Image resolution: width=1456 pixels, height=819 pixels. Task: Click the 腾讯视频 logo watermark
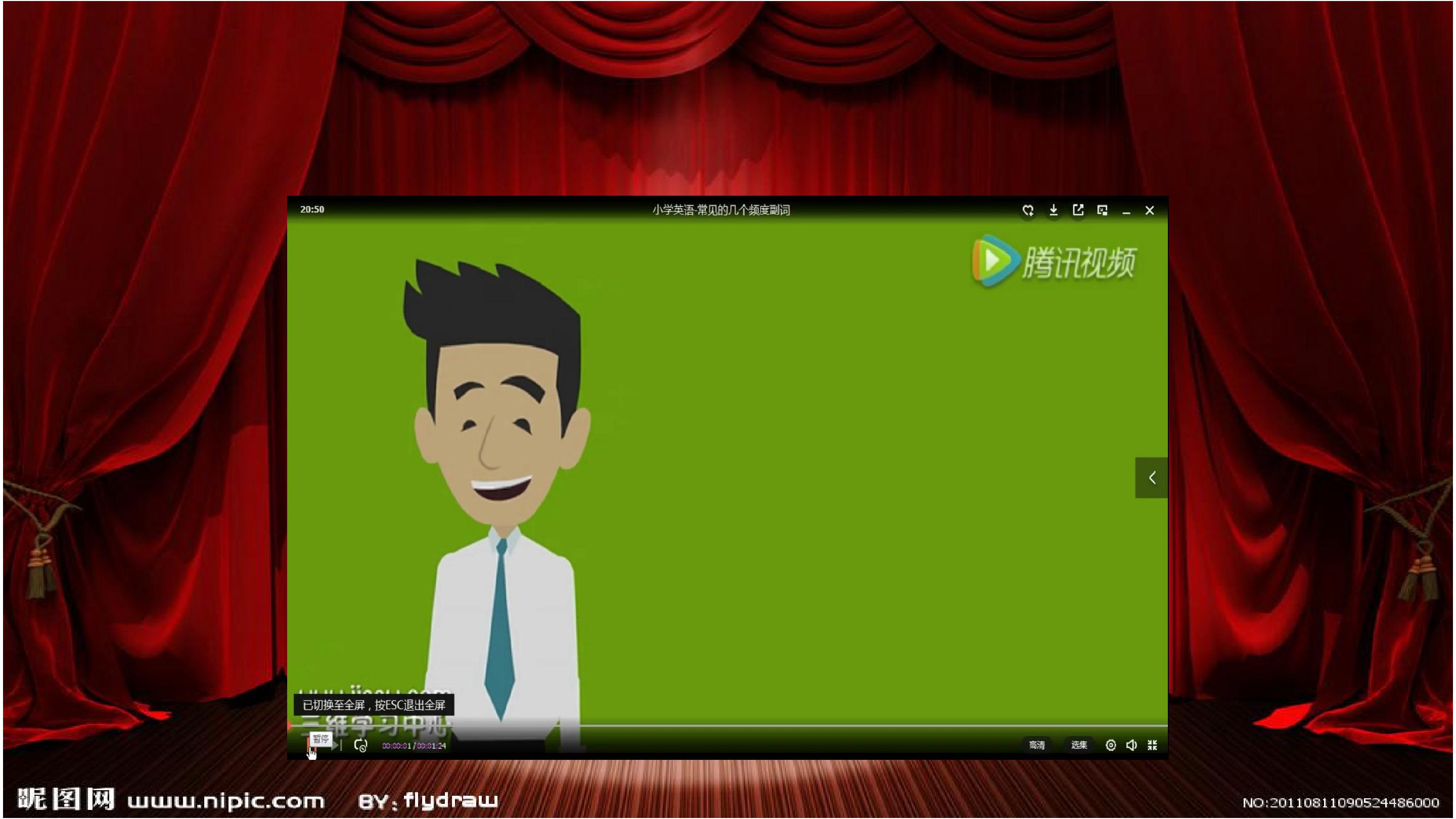pyautogui.click(x=1054, y=262)
